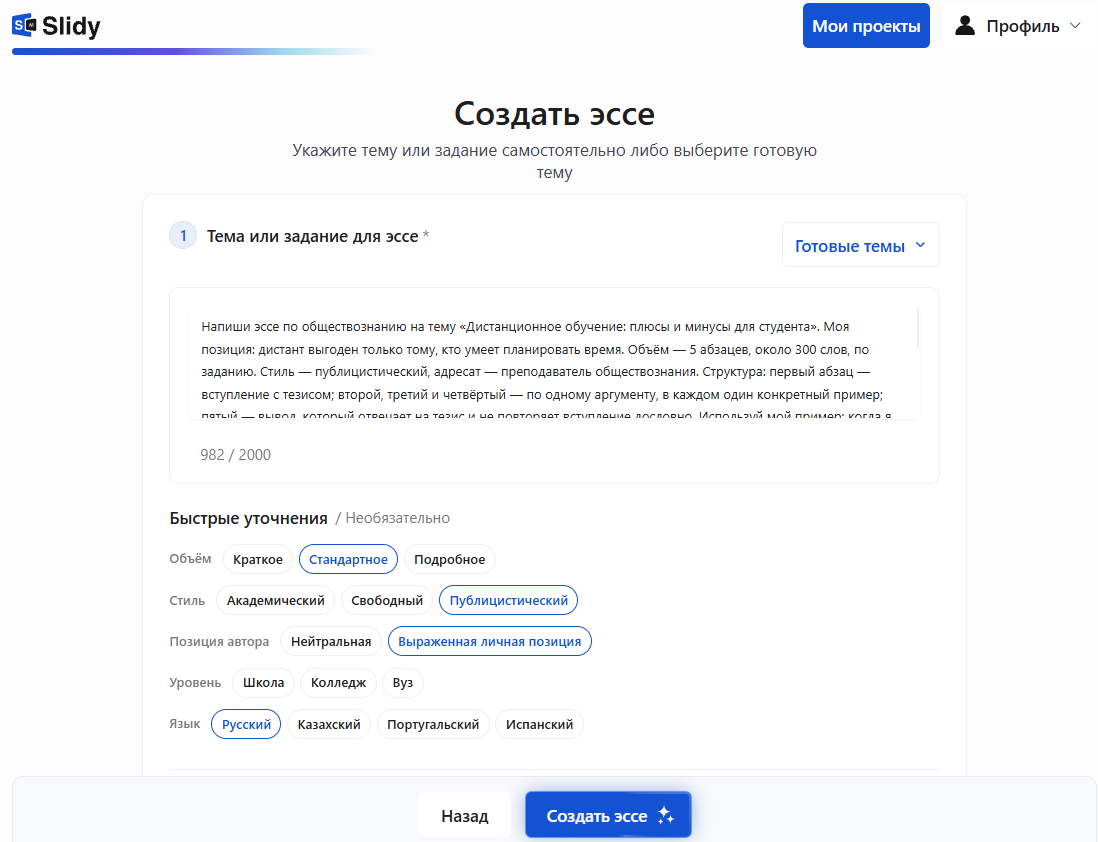Select the Вуз level
Screen dimensions: 1098x842
(403, 683)
